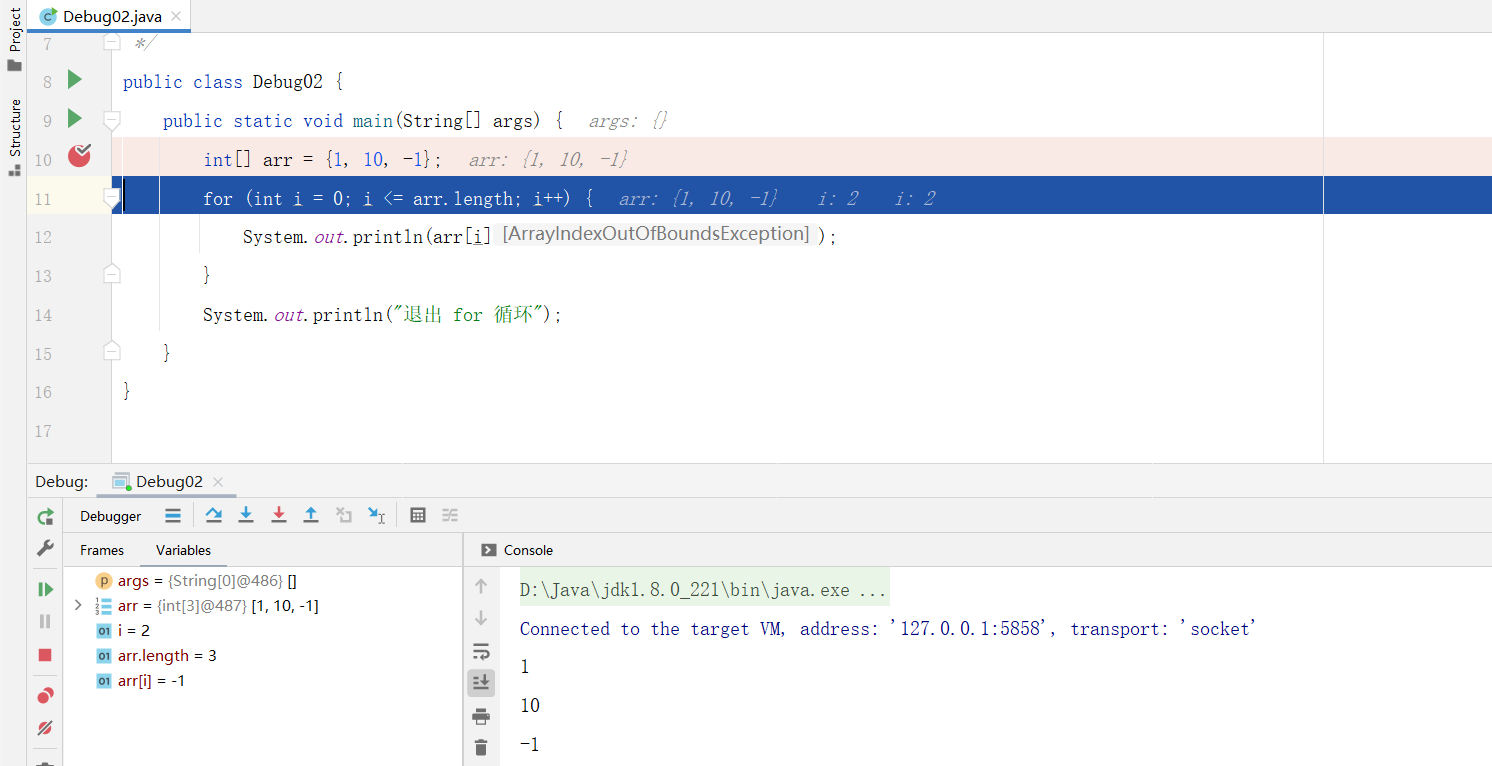Jump up the console stack trace

point(481,586)
